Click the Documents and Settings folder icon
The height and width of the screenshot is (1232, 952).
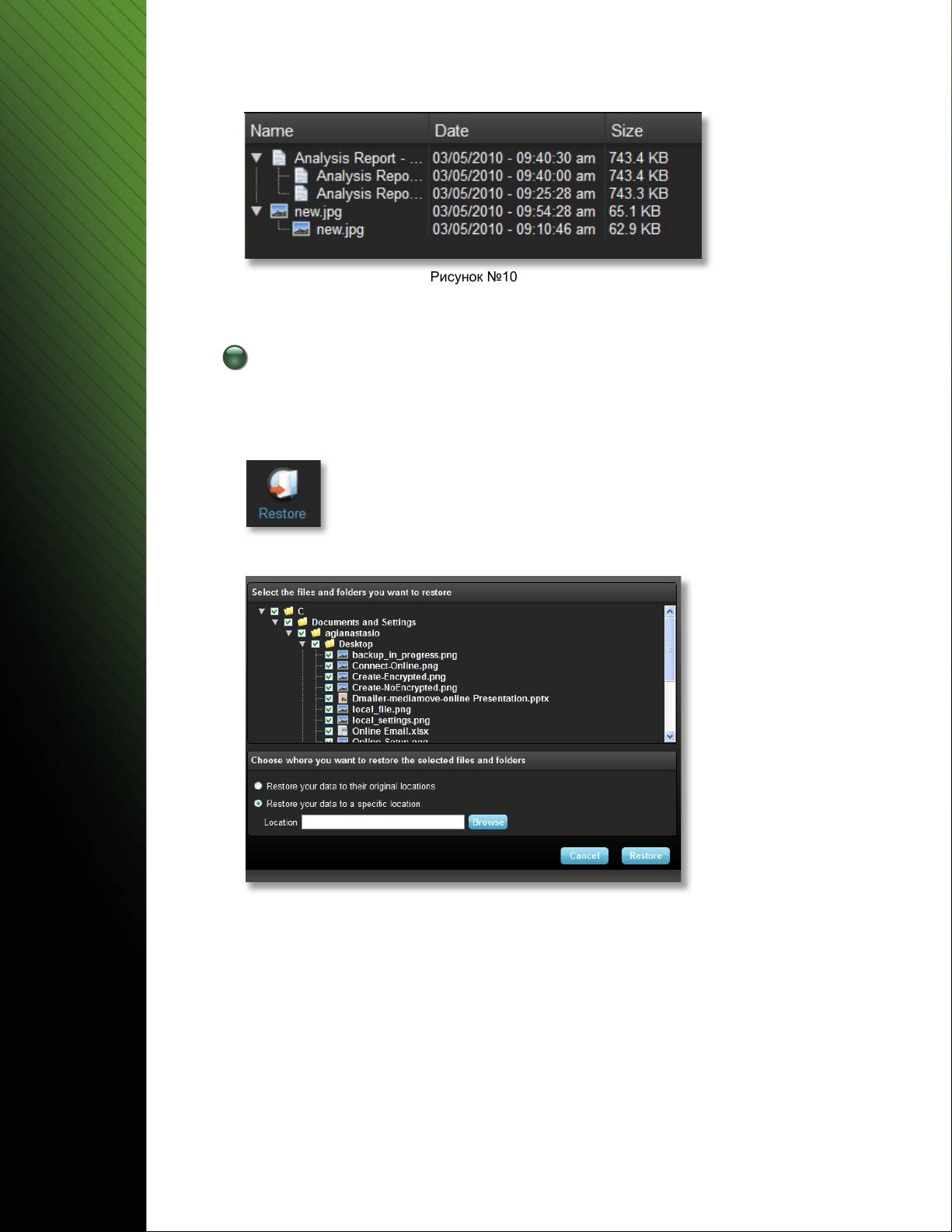pyautogui.click(x=302, y=623)
